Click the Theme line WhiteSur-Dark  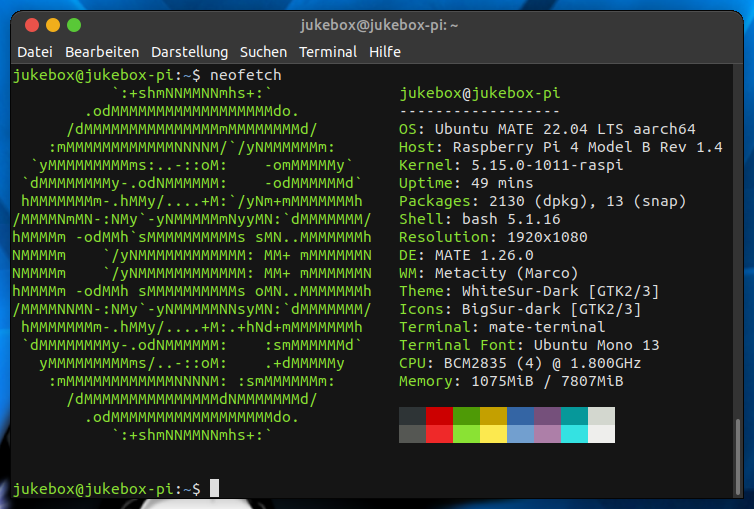(529, 291)
